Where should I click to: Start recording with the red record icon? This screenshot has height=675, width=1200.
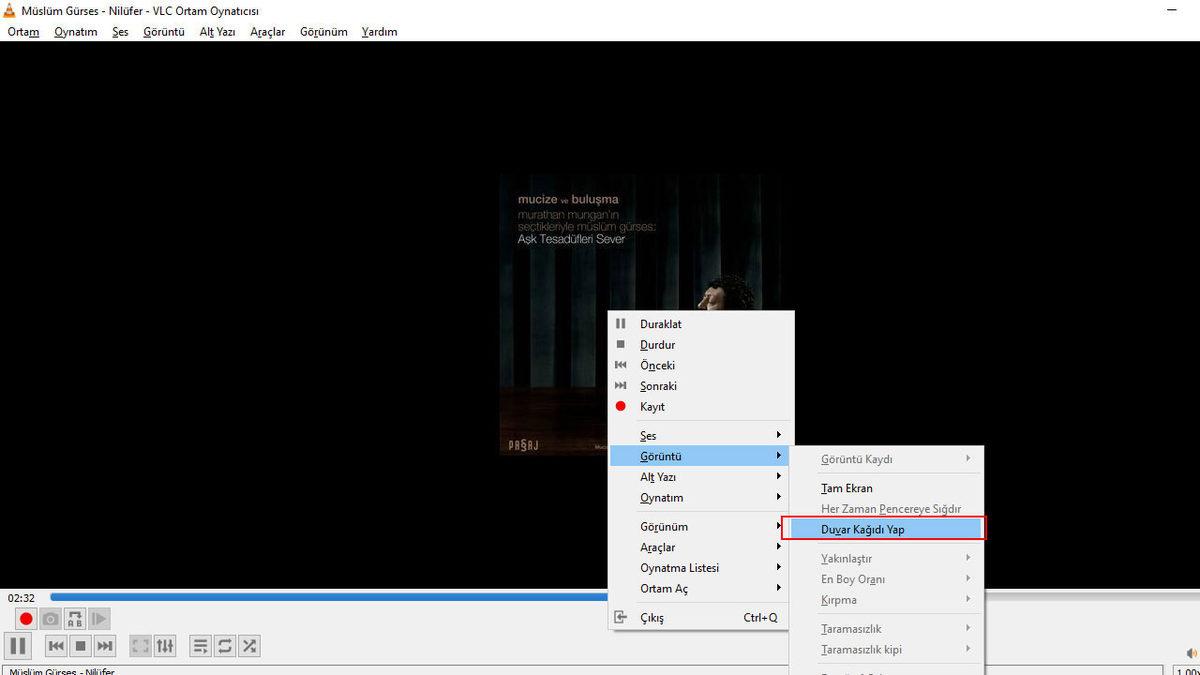[x=25, y=618]
